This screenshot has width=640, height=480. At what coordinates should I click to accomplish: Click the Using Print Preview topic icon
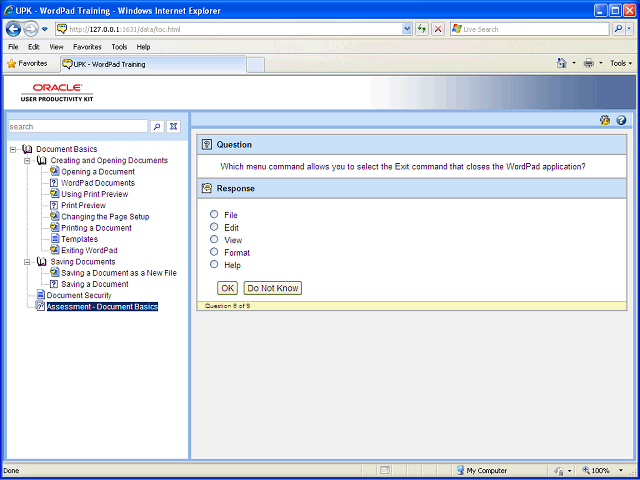(54, 194)
